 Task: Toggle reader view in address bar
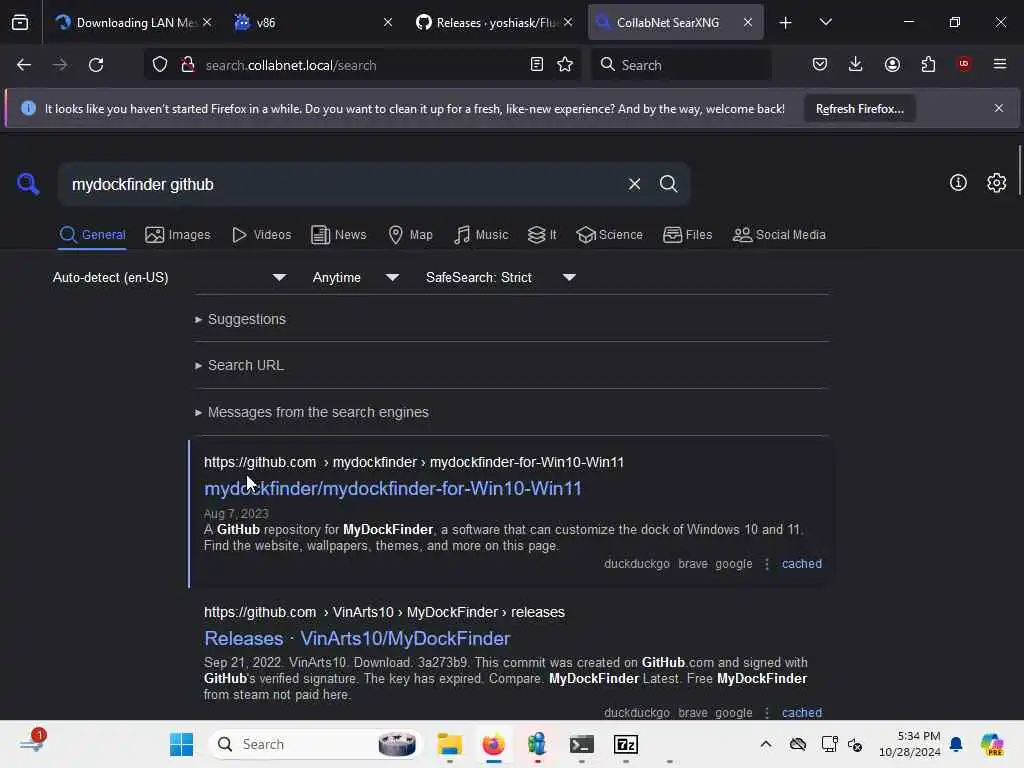[537, 65]
